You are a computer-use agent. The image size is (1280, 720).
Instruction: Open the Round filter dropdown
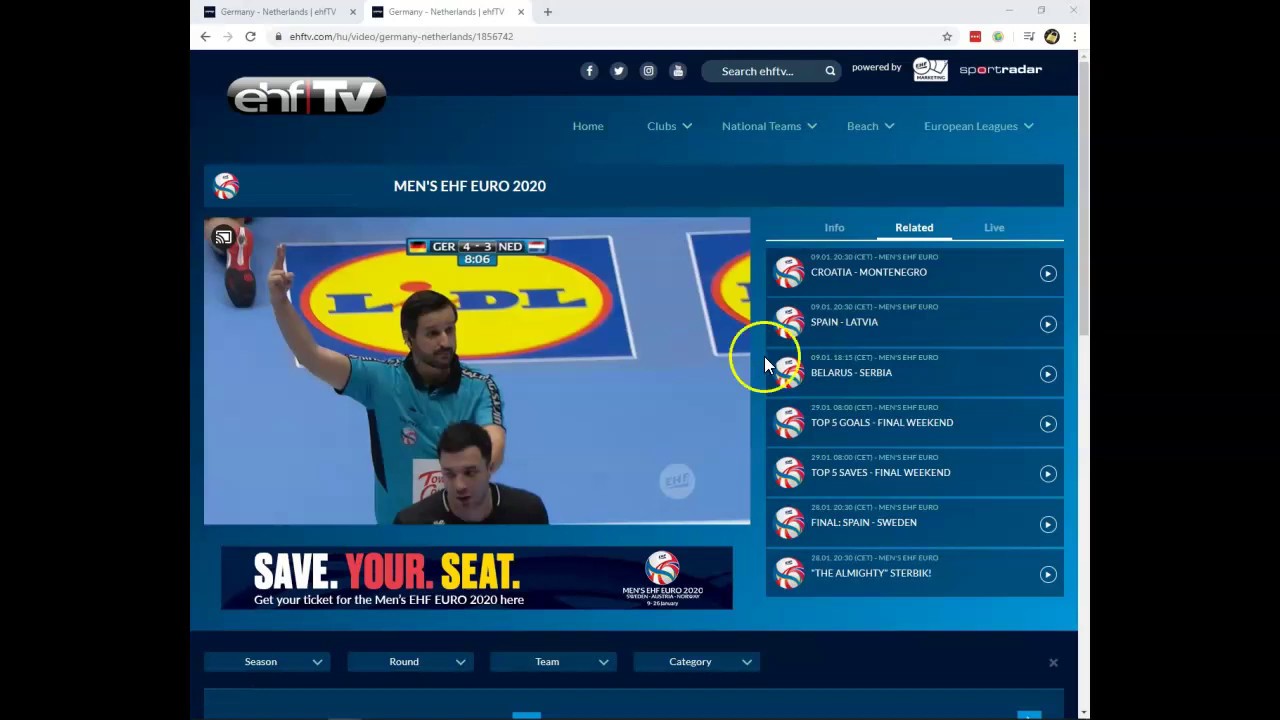410,662
